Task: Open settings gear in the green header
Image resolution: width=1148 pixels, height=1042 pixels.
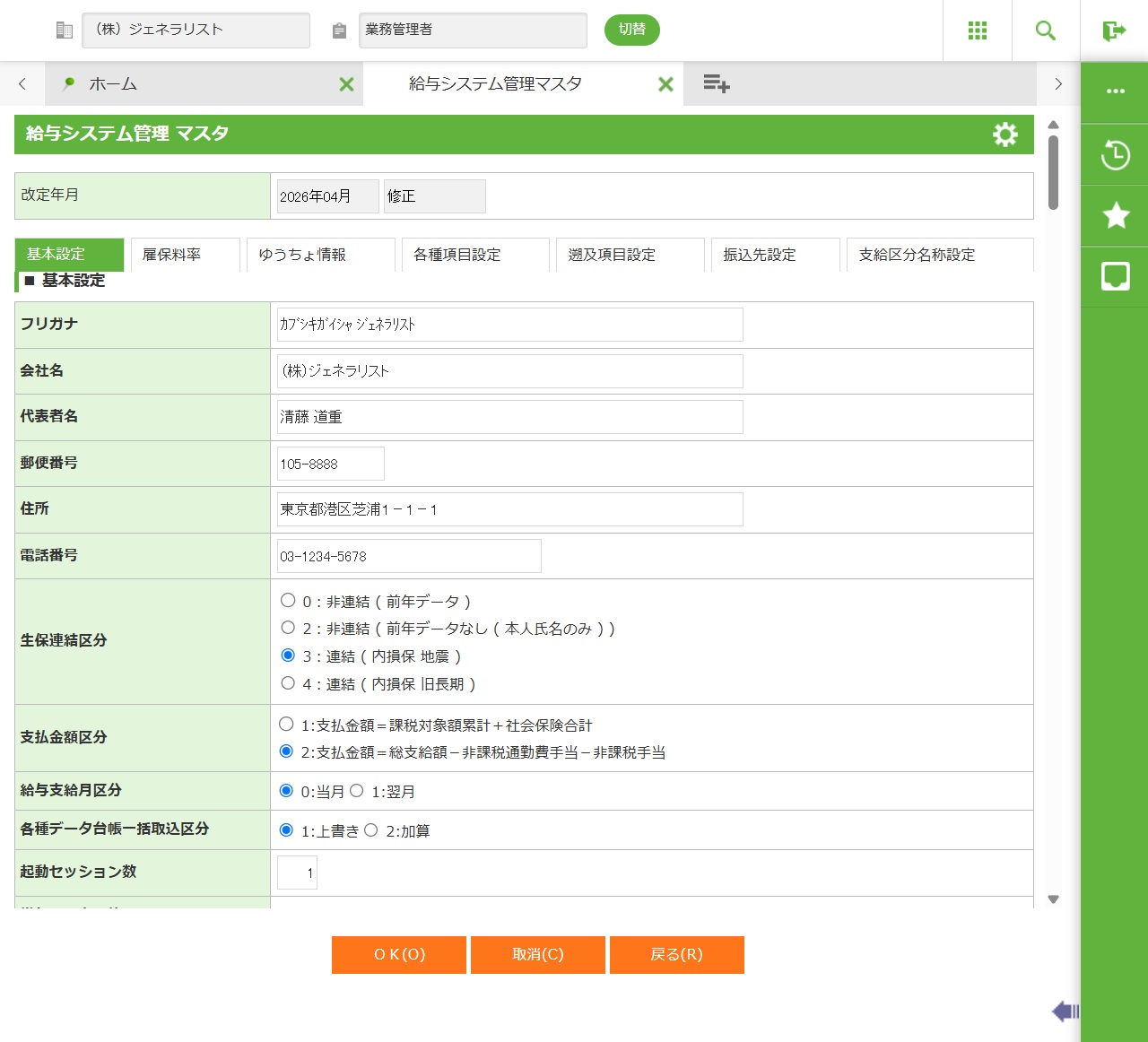Action: point(1005,135)
